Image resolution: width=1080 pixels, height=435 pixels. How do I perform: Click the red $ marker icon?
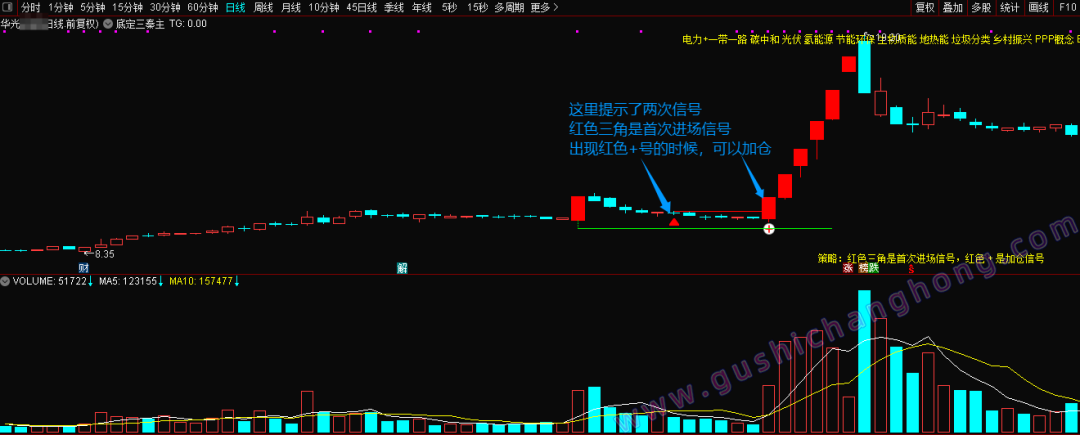click(911, 269)
